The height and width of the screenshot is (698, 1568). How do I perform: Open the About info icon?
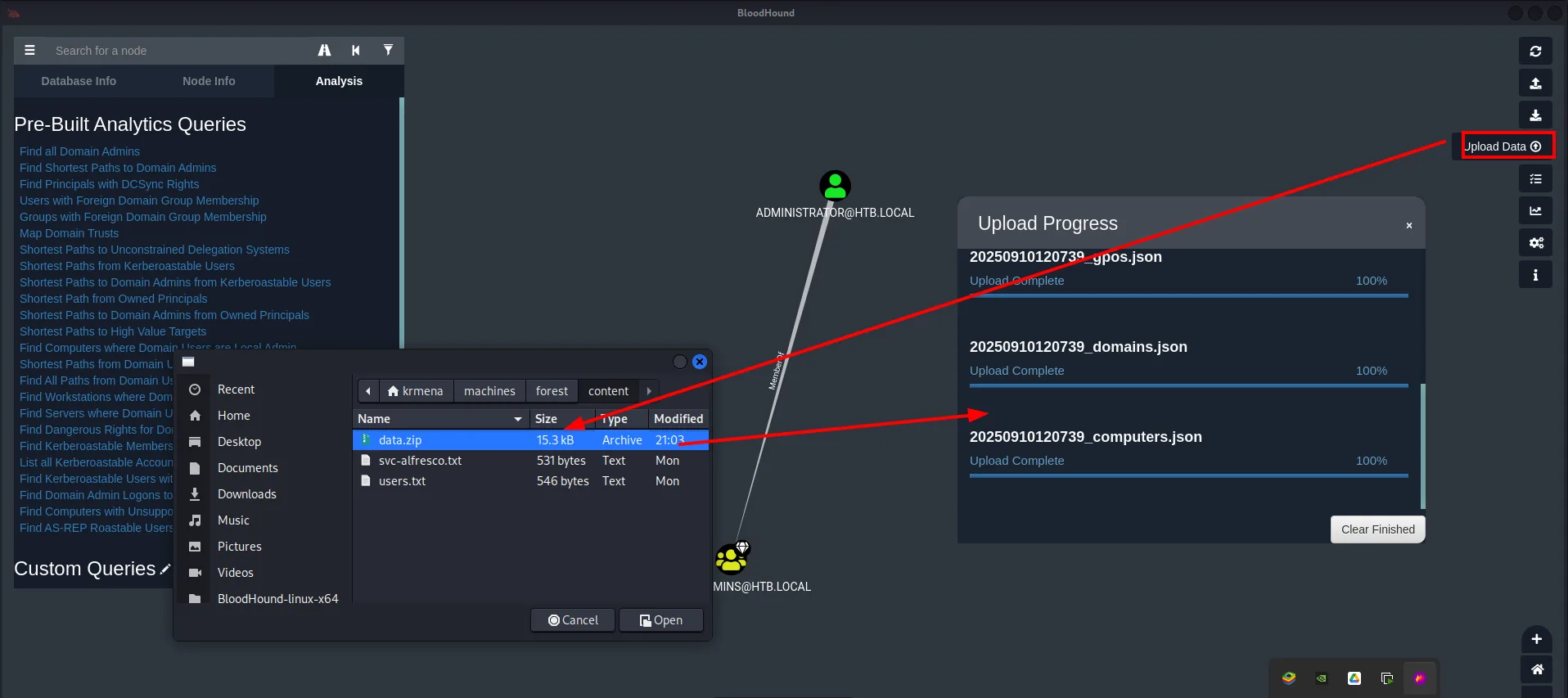pos(1535,274)
